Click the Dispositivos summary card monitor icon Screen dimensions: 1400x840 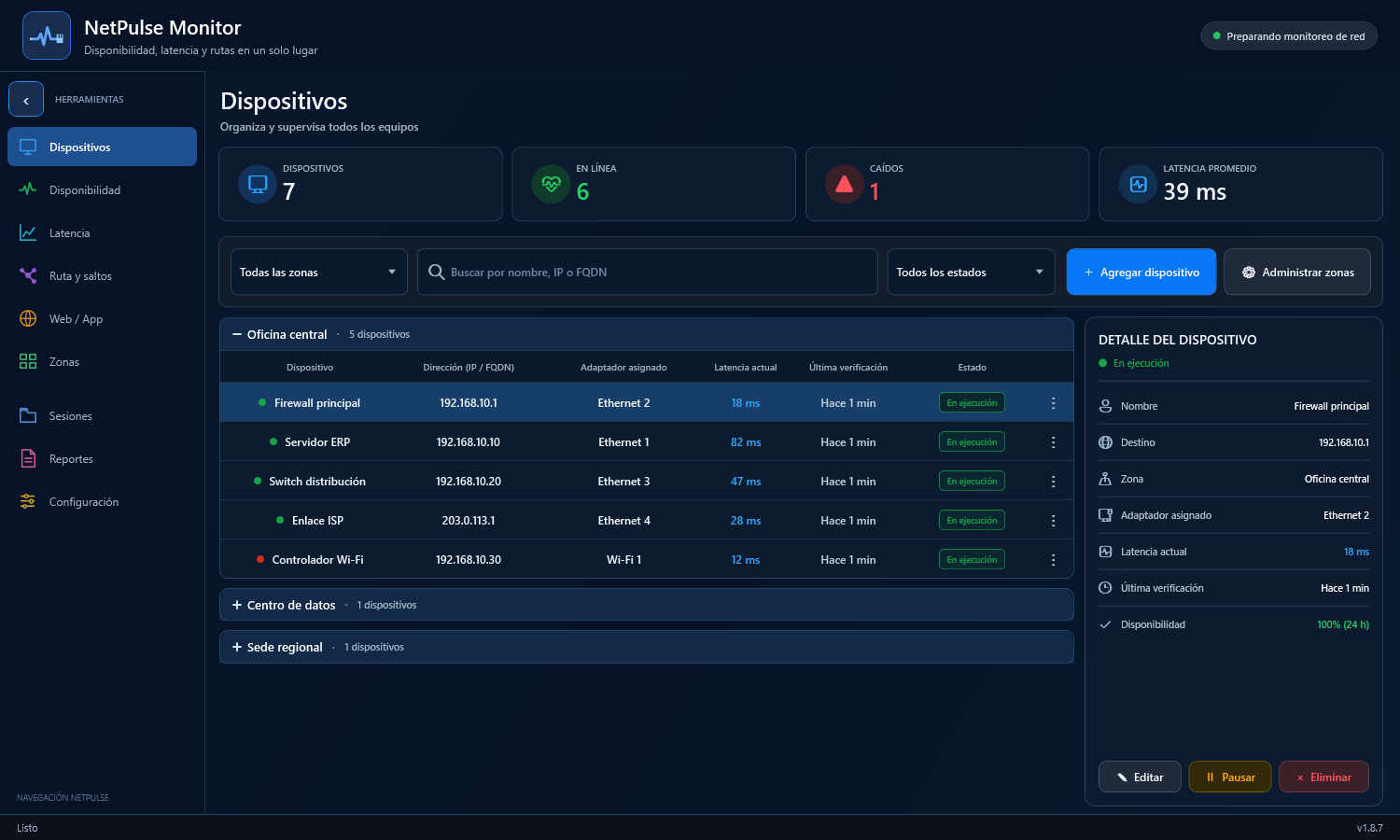(258, 184)
